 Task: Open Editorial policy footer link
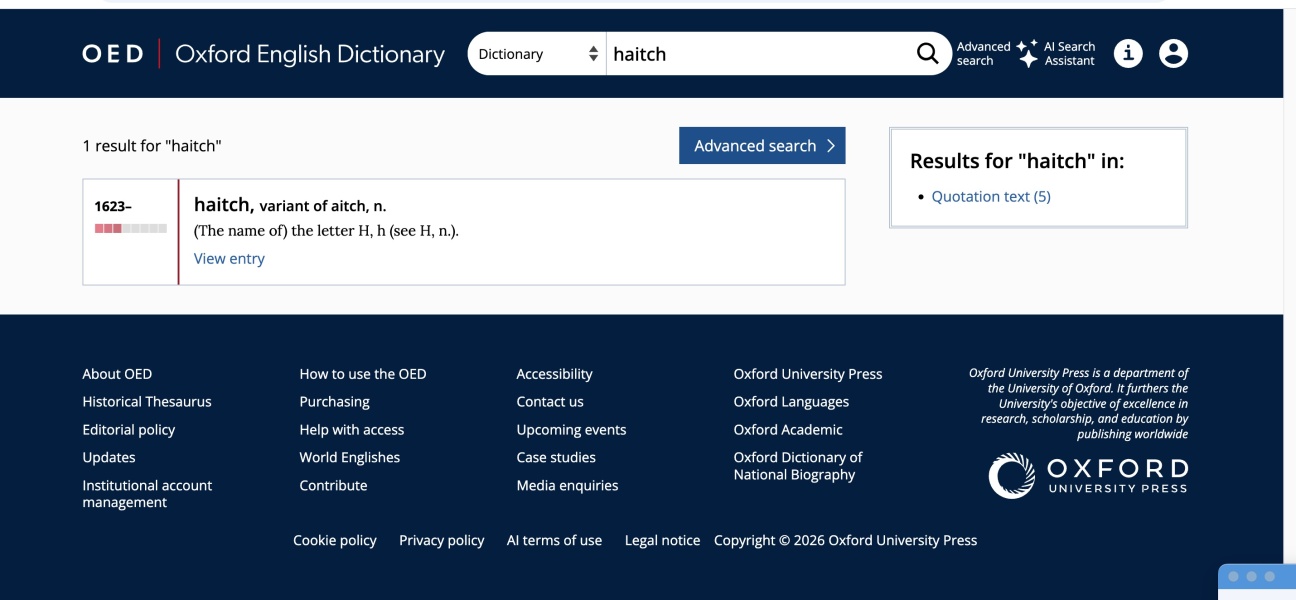pyautogui.click(x=129, y=430)
